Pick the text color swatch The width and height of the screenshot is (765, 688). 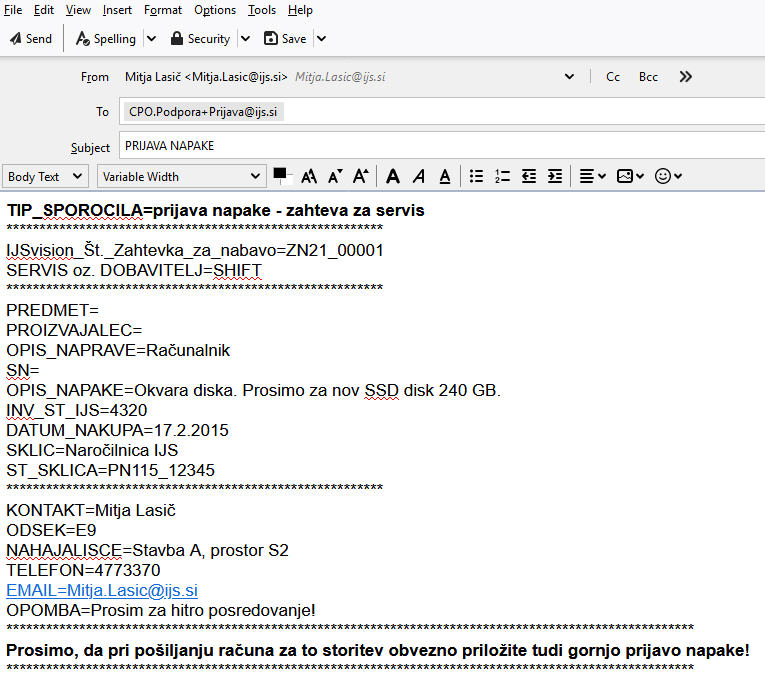280,174
